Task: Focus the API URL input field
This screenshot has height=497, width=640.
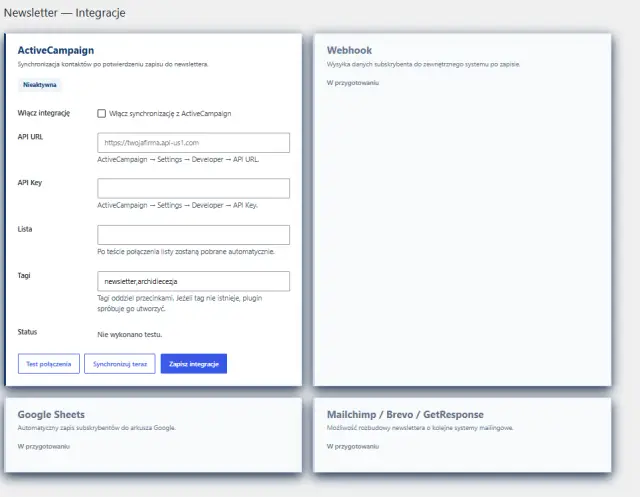Action: [193, 143]
